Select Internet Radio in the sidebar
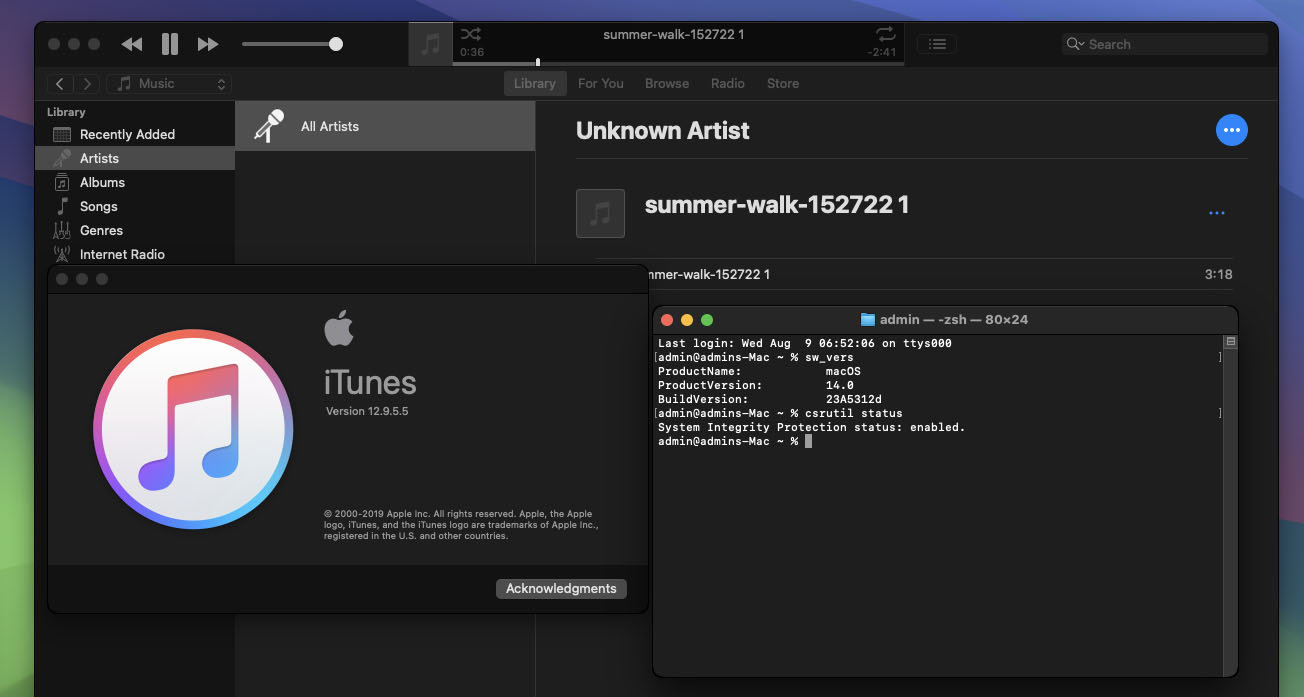1304x697 pixels. [x=135, y=254]
